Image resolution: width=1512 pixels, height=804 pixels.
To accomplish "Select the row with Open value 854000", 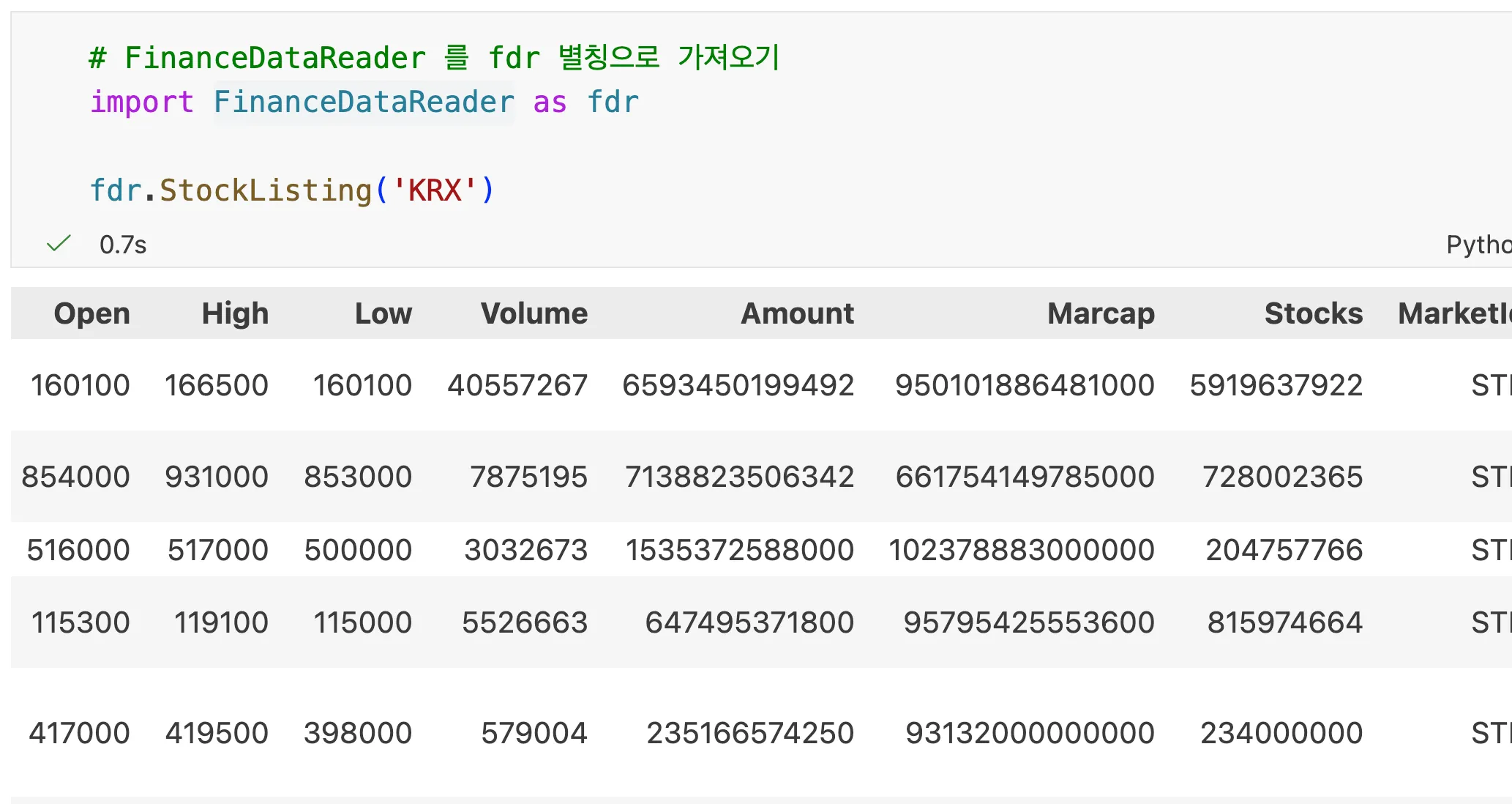I will pos(76,476).
